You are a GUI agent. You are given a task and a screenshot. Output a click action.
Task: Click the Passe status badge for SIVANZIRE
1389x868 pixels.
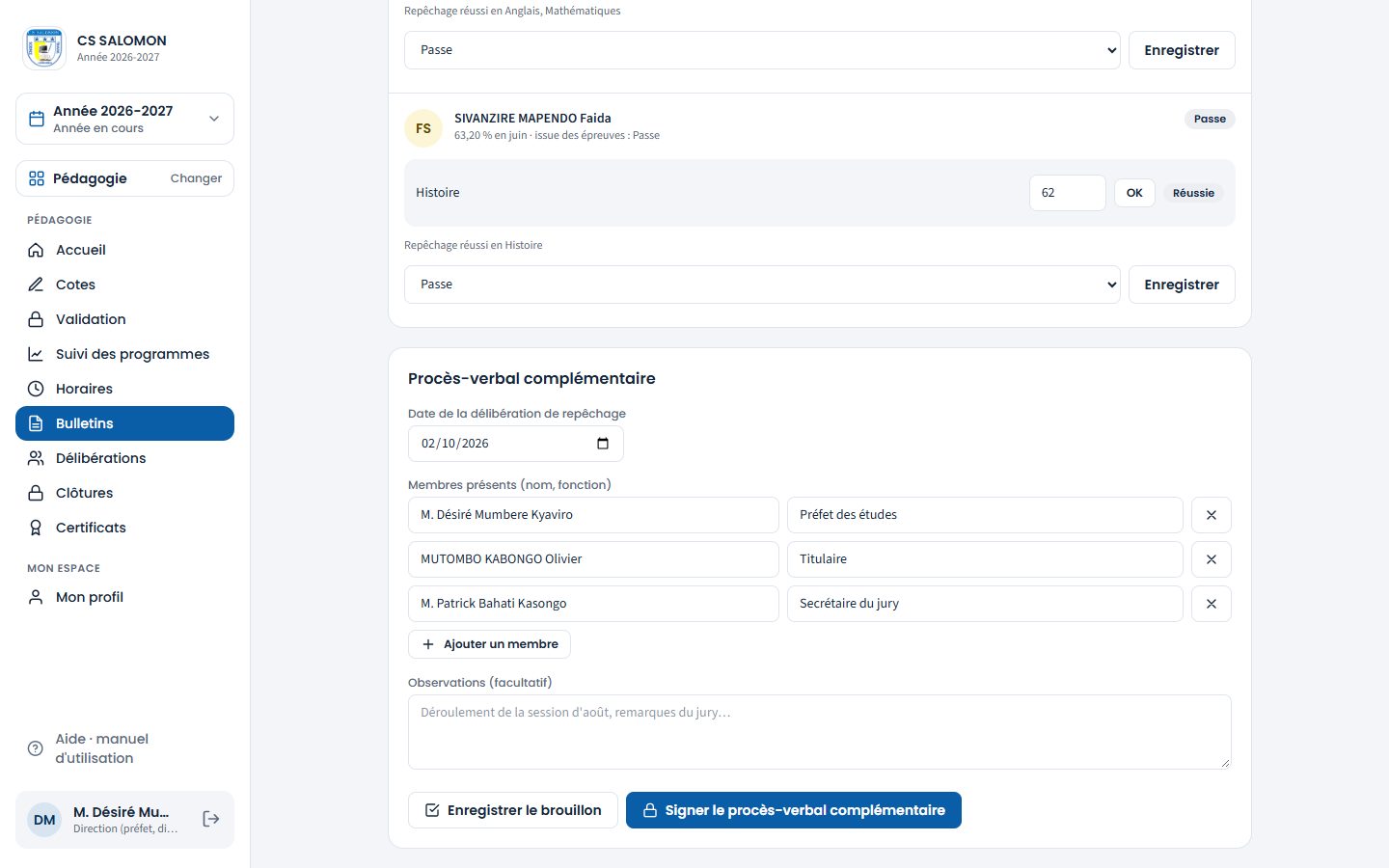point(1210,119)
